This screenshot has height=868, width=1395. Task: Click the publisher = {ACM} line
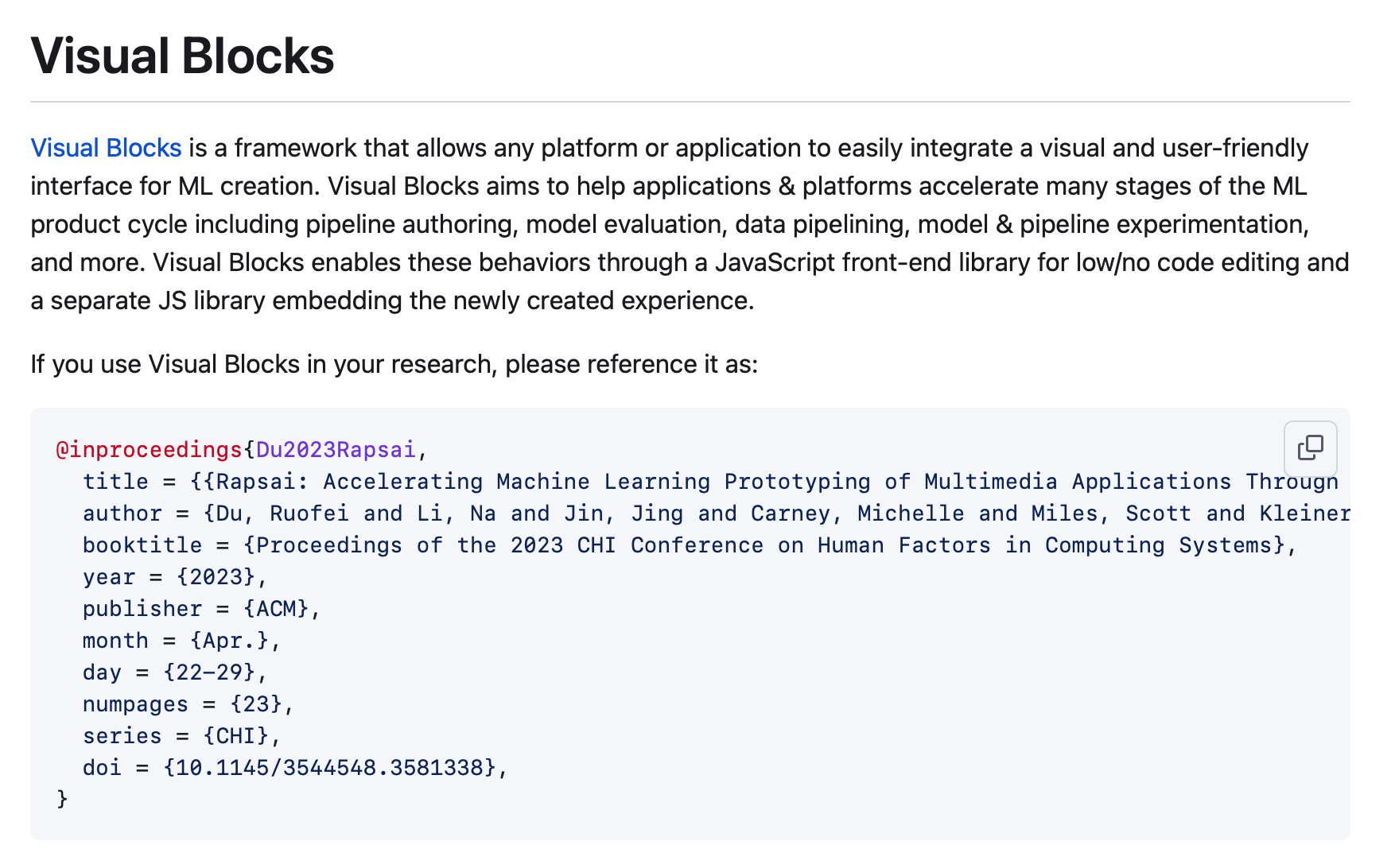point(201,609)
